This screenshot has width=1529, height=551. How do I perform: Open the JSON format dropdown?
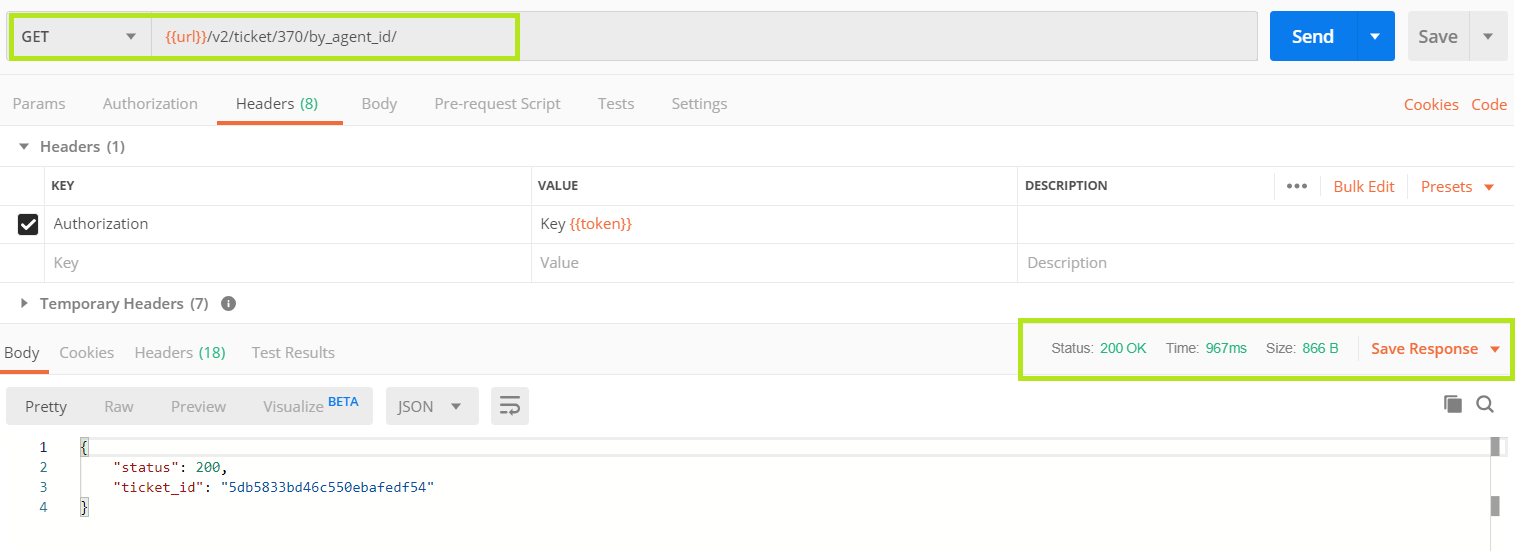[x=432, y=406]
